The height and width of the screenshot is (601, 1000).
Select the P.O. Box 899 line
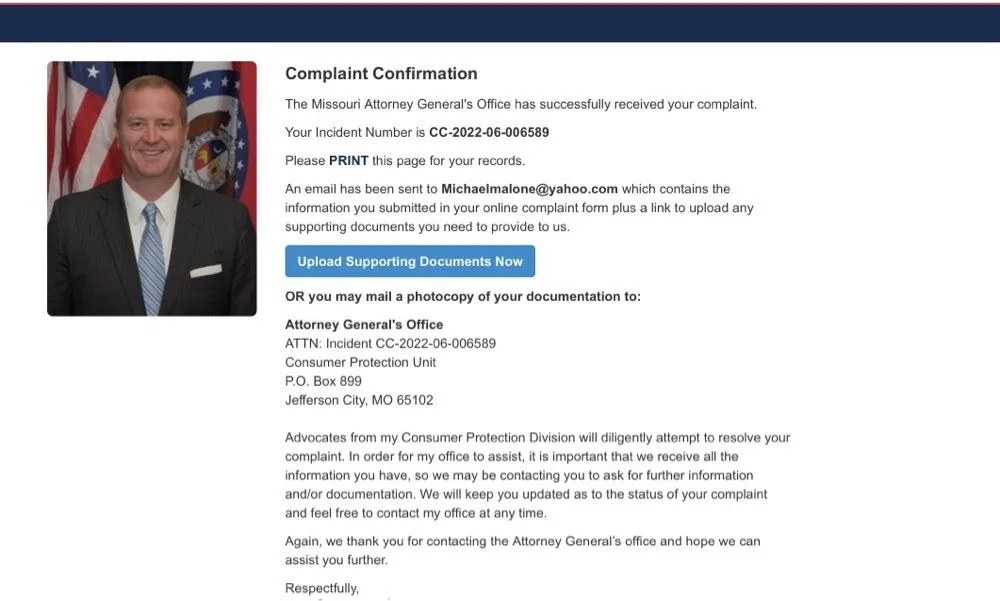[323, 381]
